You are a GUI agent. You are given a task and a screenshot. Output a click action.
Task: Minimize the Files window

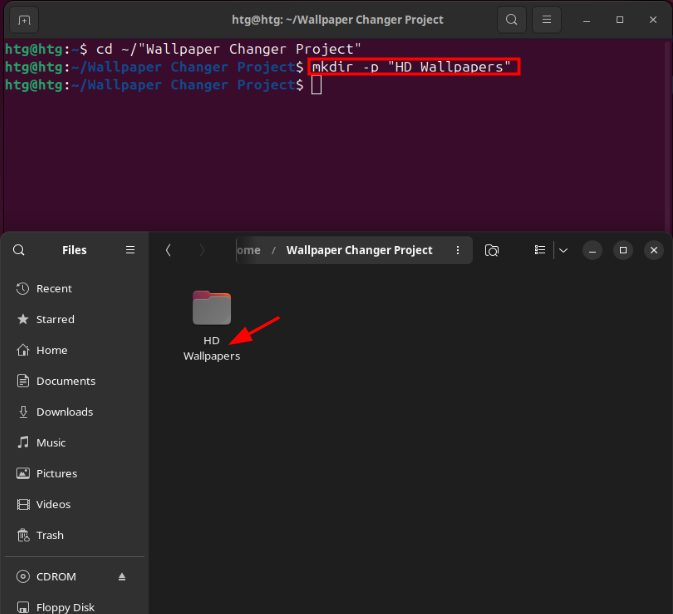[x=592, y=250]
